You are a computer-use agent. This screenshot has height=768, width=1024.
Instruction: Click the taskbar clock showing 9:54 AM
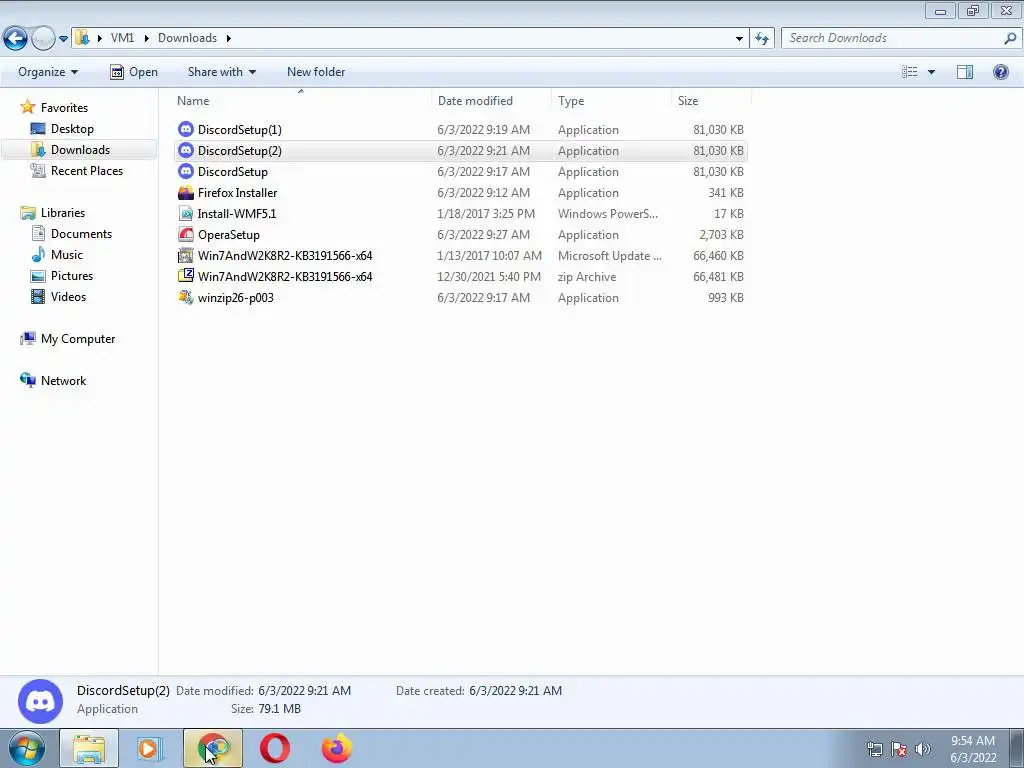click(973, 749)
